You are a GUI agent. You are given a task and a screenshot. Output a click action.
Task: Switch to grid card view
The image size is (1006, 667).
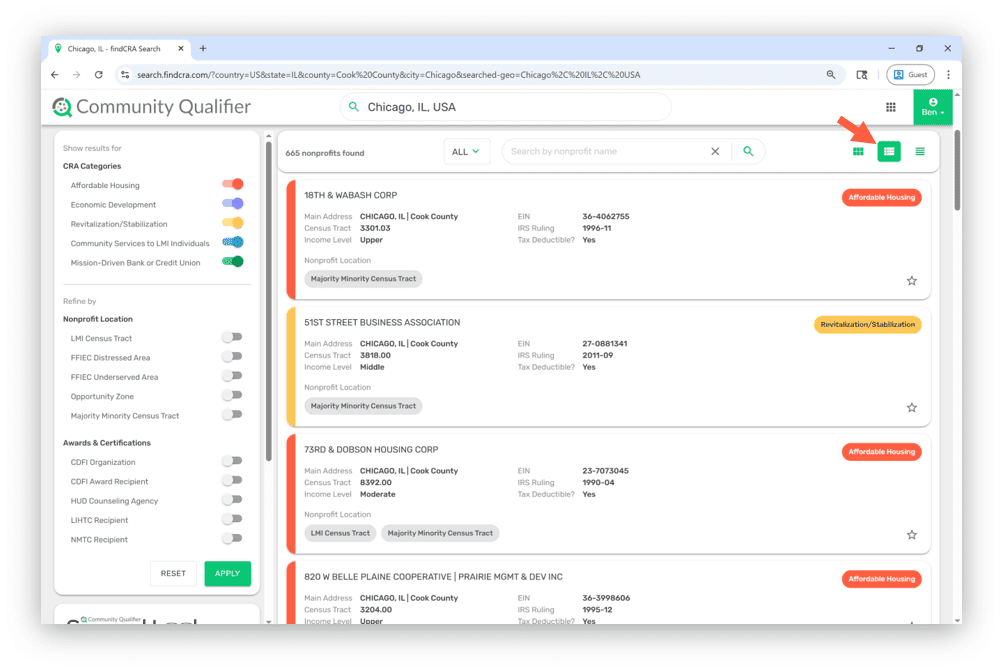point(858,152)
